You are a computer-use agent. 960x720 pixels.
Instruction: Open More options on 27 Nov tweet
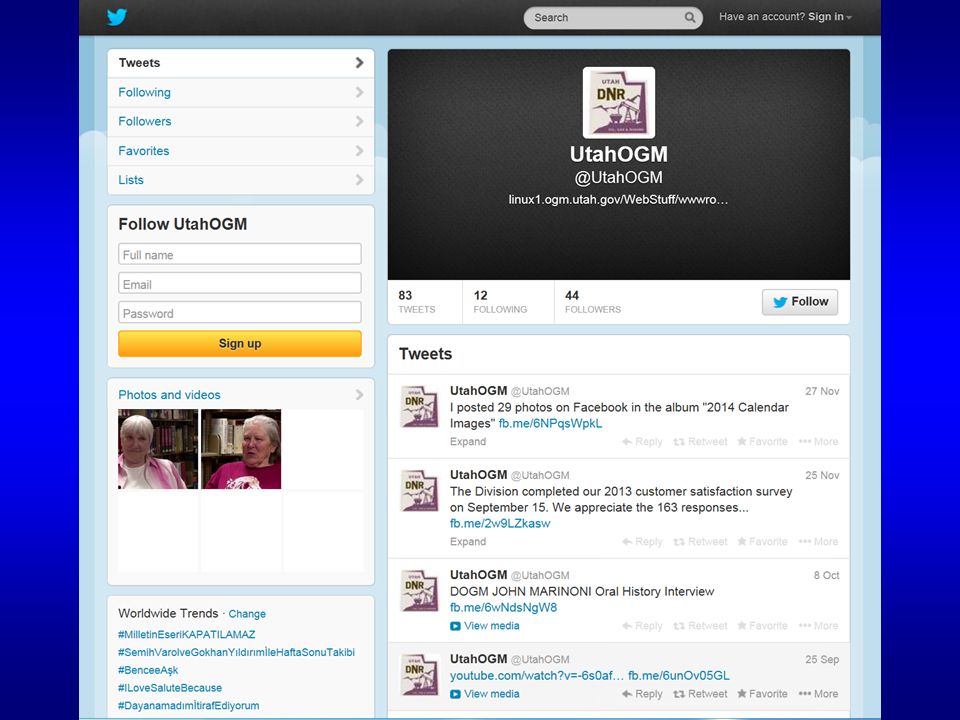click(x=818, y=441)
